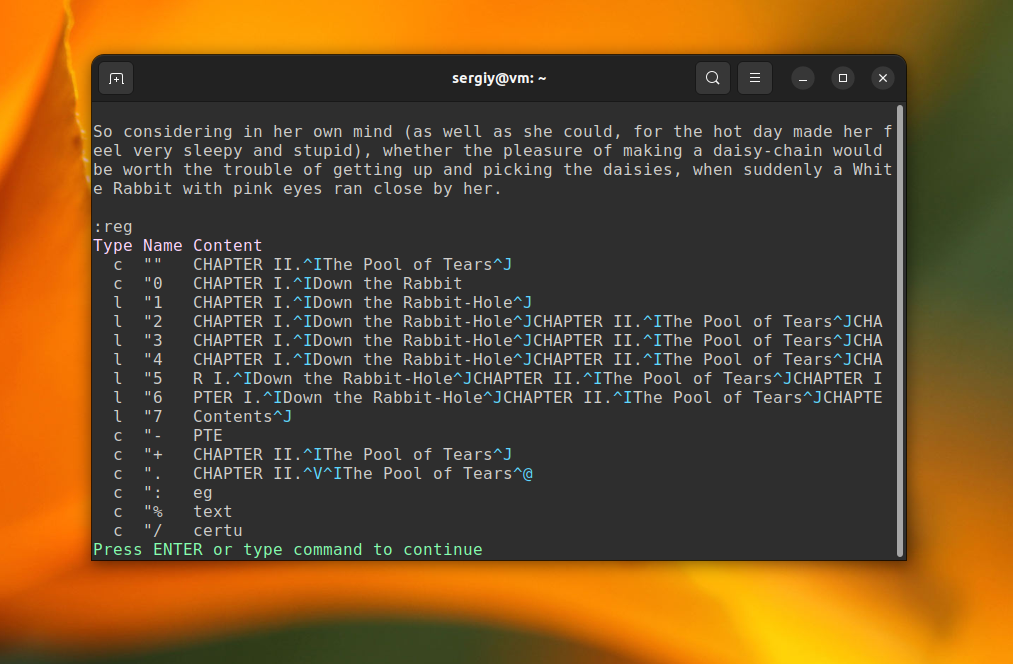
Task: Click the Press ENTER prompt line
Action: 287,550
